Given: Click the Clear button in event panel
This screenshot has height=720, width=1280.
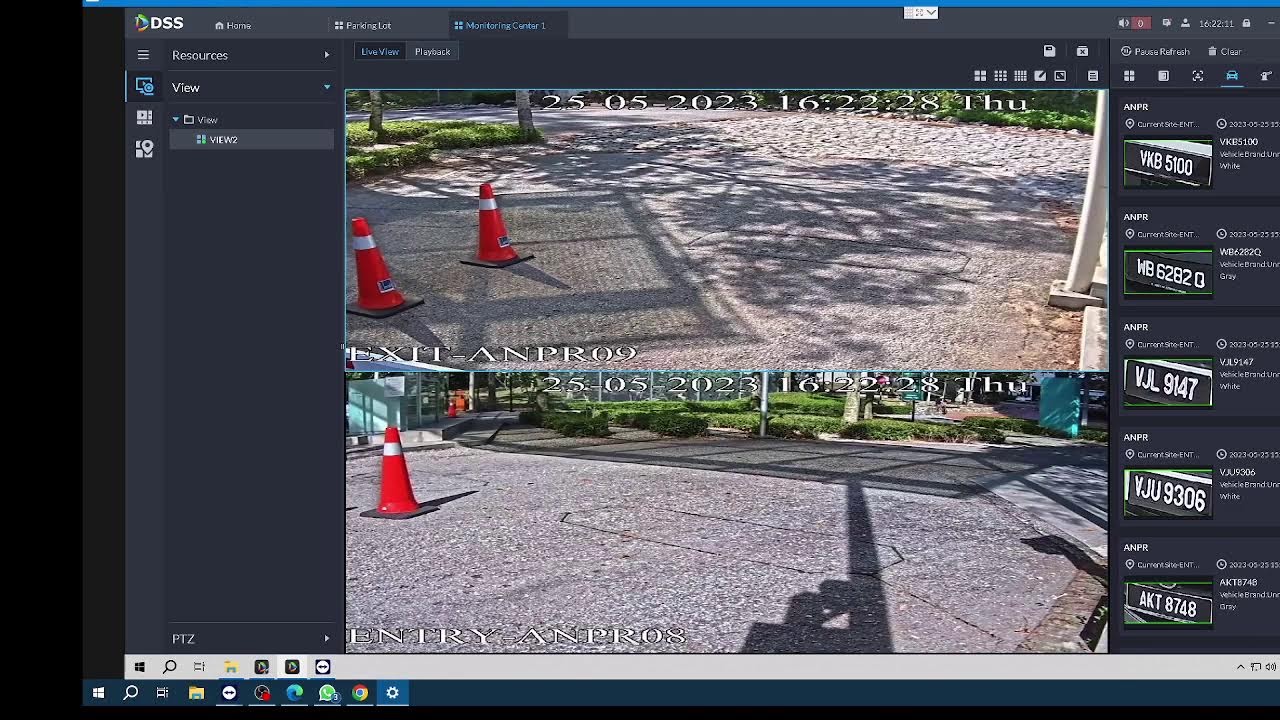Looking at the screenshot, I should click(1225, 52).
